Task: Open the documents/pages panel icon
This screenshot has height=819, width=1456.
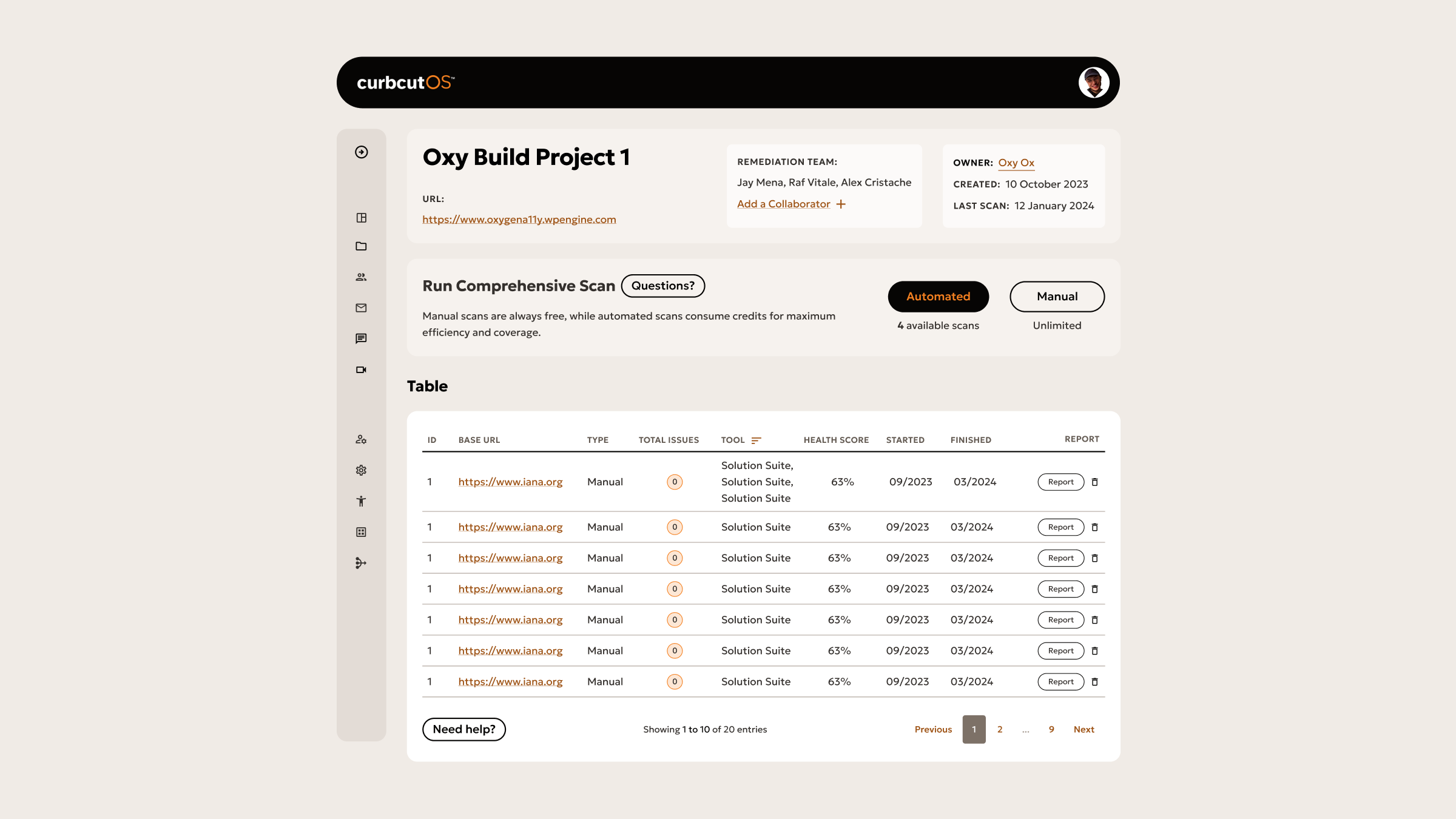Action: pyautogui.click(x=362, y=247)
